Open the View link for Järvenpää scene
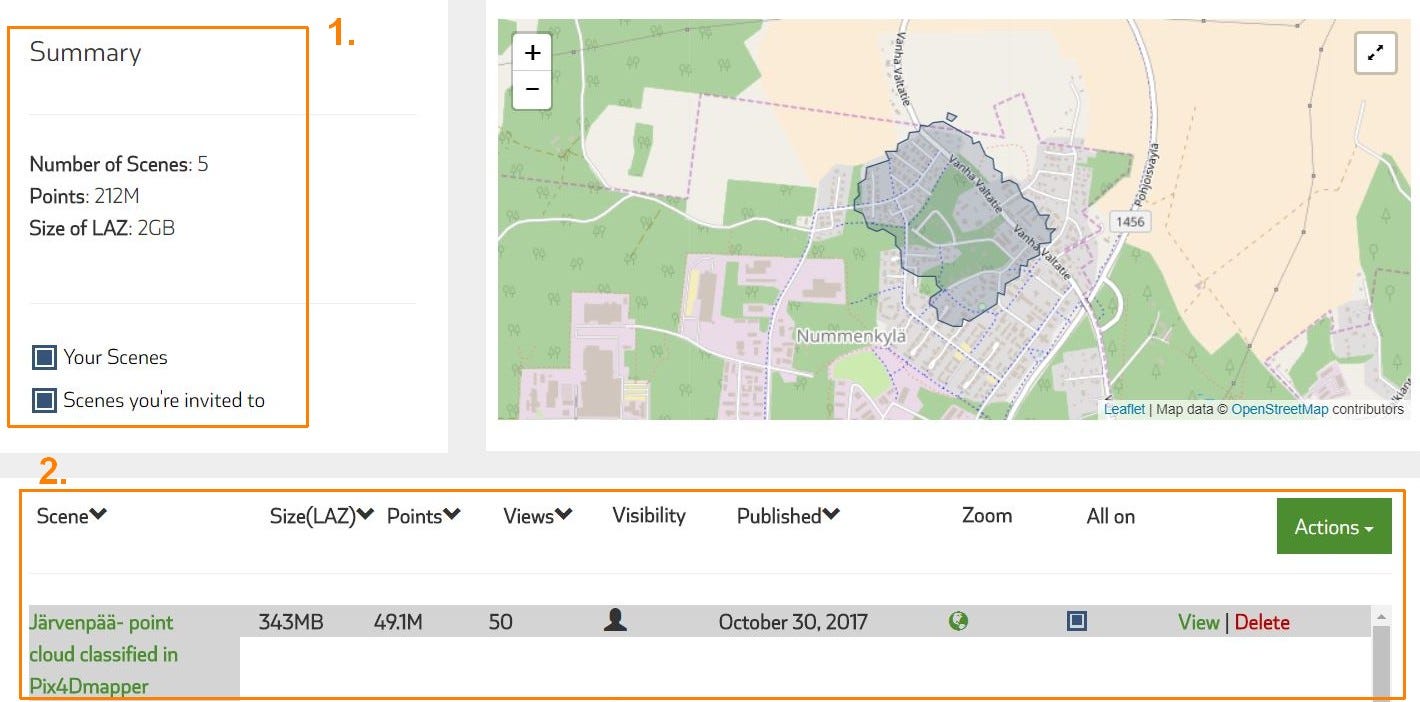 pos(1198,622)
